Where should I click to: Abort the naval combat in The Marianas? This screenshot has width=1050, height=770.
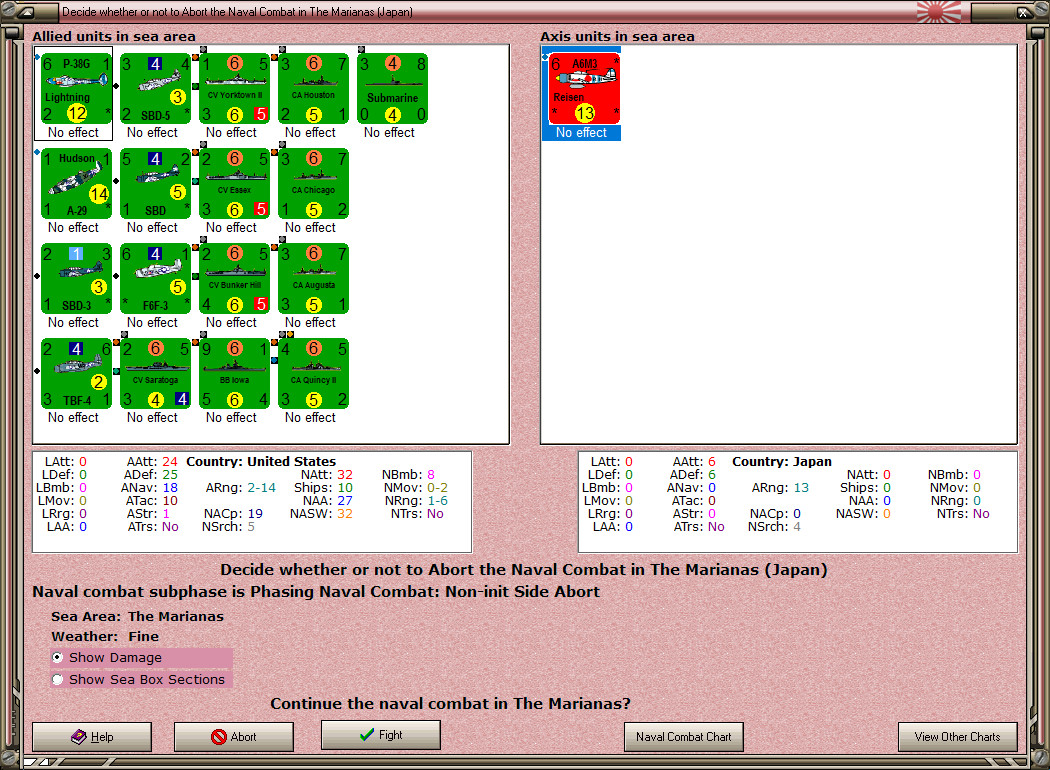click(x=234, y=737)
